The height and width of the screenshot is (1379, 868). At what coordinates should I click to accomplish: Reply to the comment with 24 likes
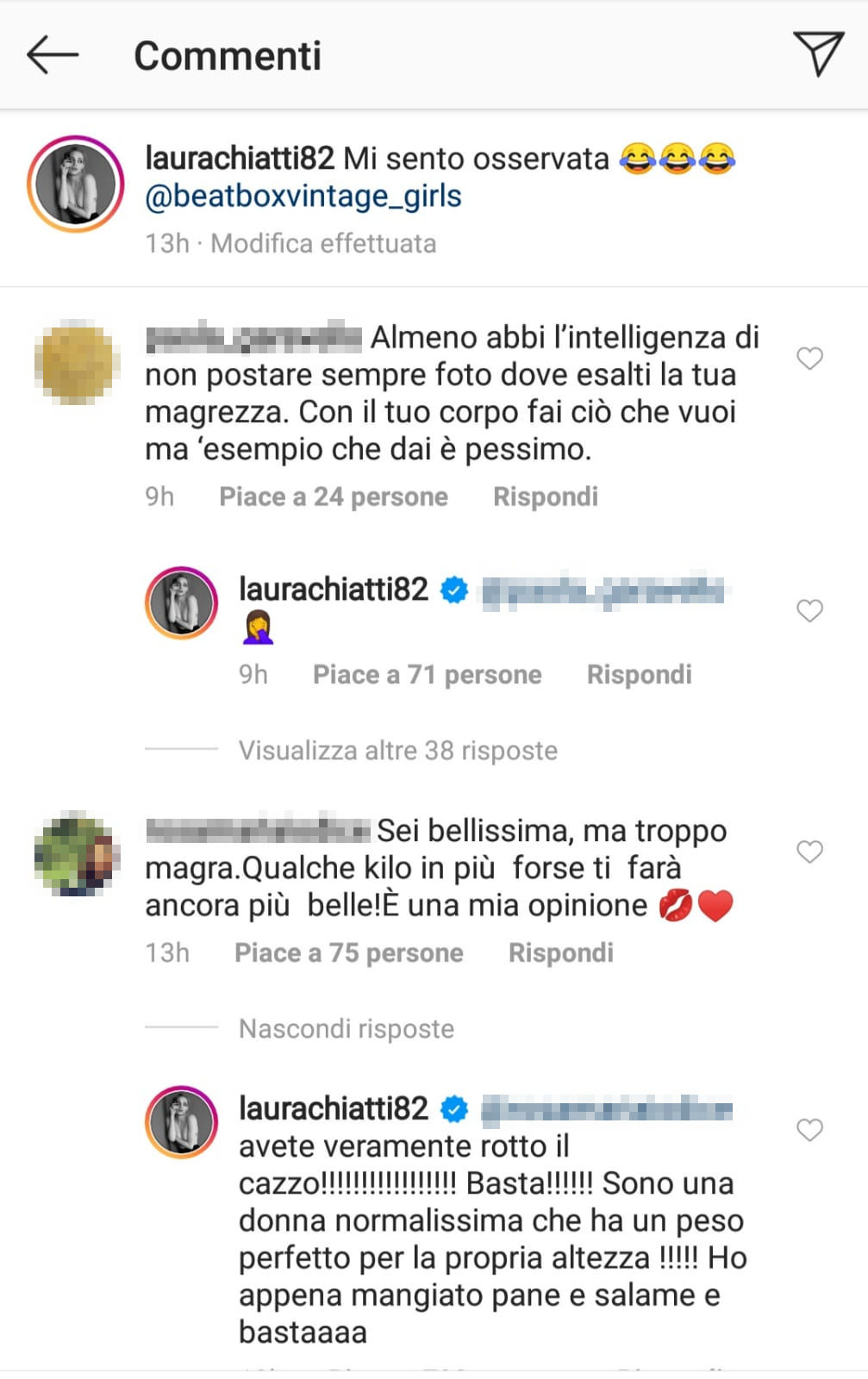[546, 496]
